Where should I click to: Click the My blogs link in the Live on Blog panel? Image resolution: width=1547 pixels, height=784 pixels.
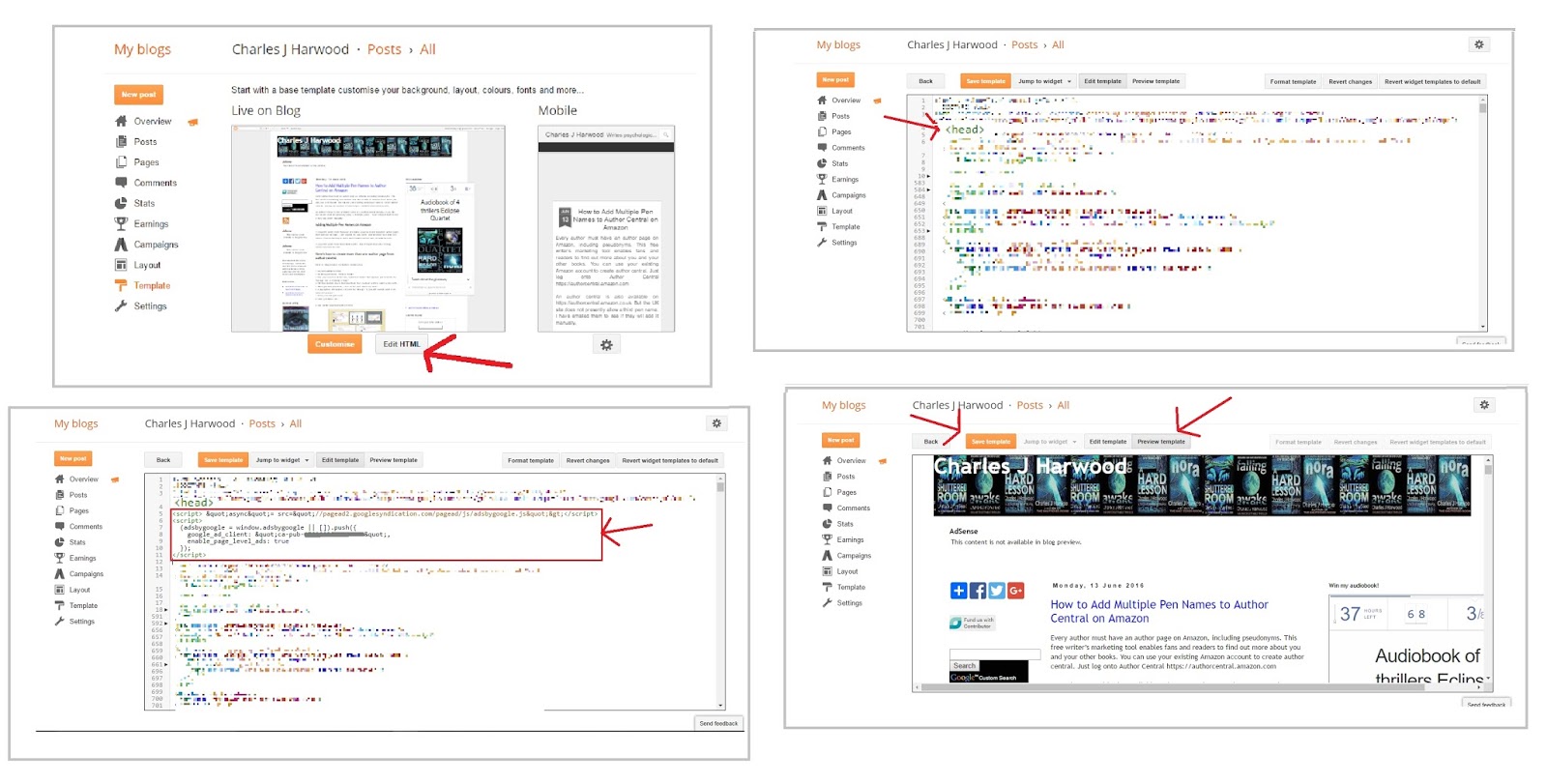pos(142,49)
